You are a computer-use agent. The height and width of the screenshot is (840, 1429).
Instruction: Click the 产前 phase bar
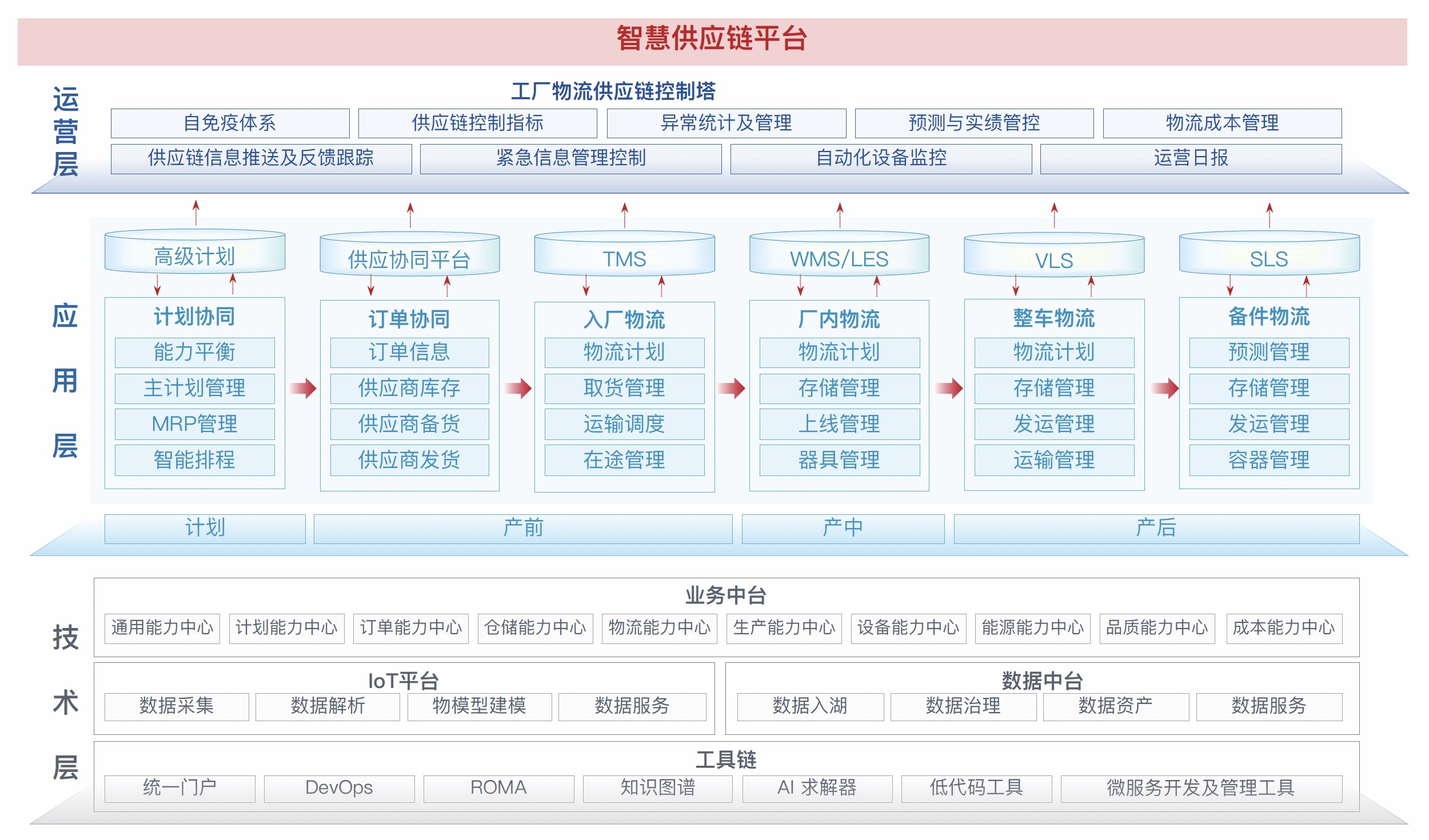523,528
